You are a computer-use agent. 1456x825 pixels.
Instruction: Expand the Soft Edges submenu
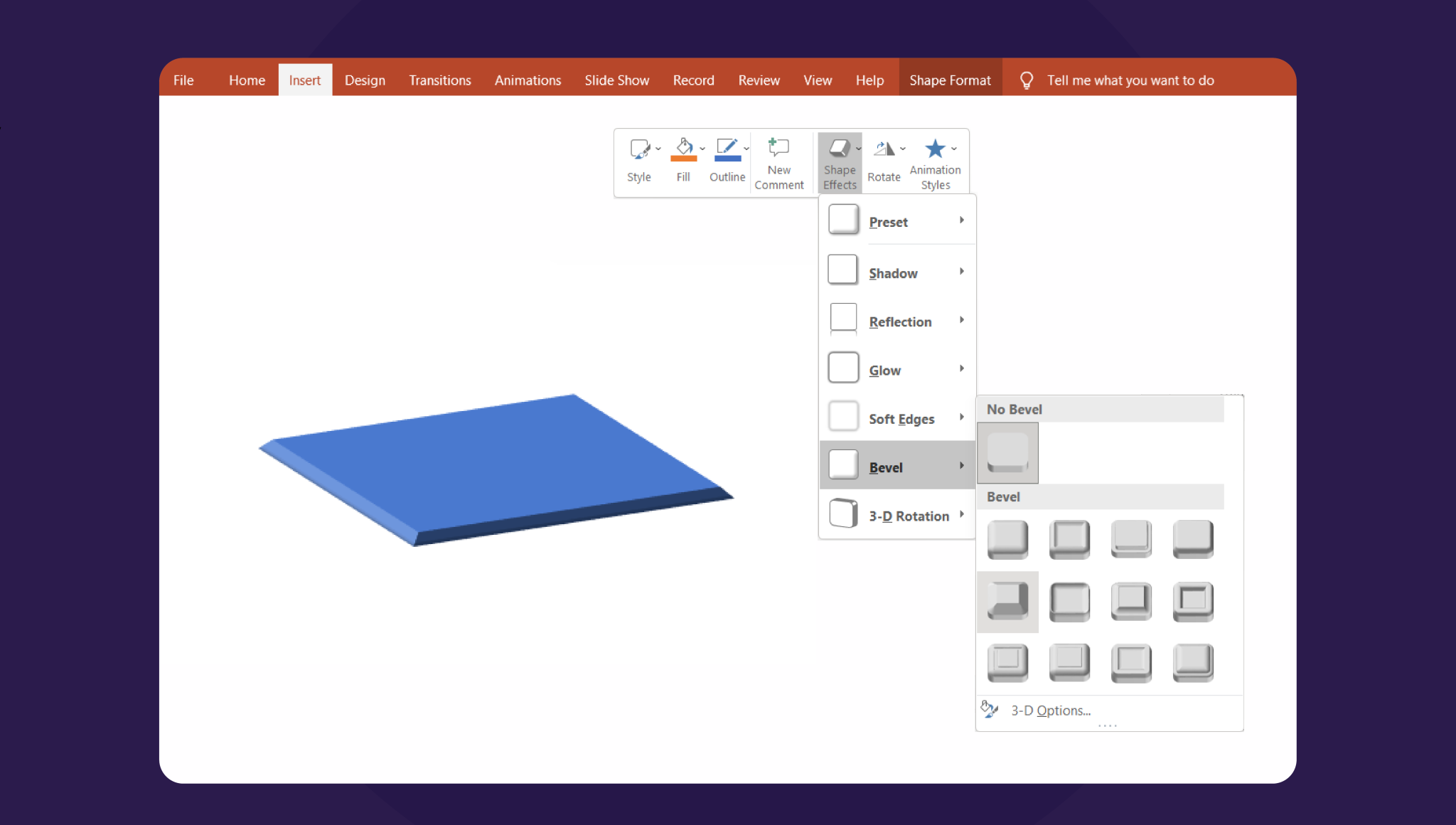[x=898, y=418]
